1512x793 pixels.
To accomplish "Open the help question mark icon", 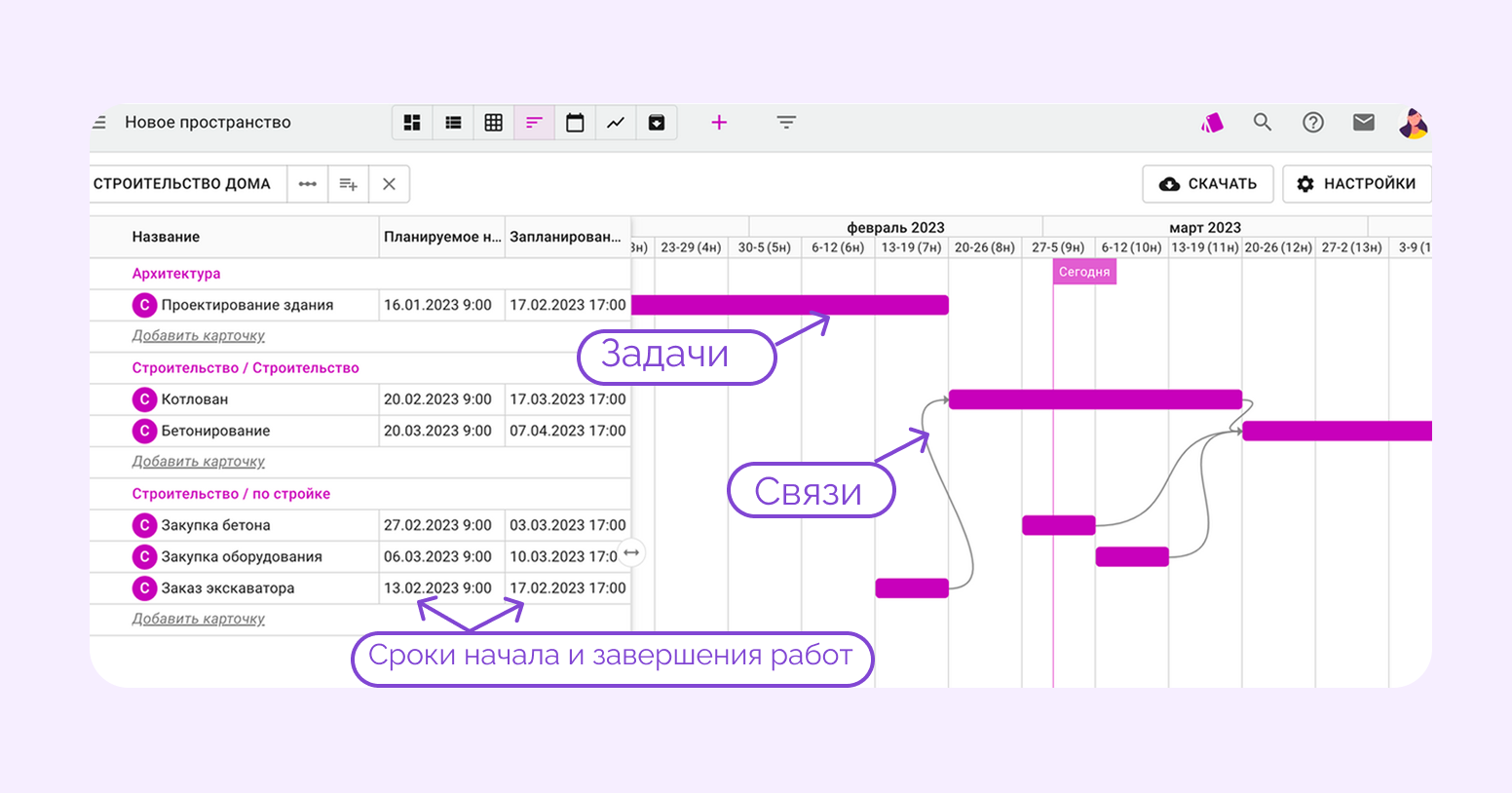I will click(1313, 123).
